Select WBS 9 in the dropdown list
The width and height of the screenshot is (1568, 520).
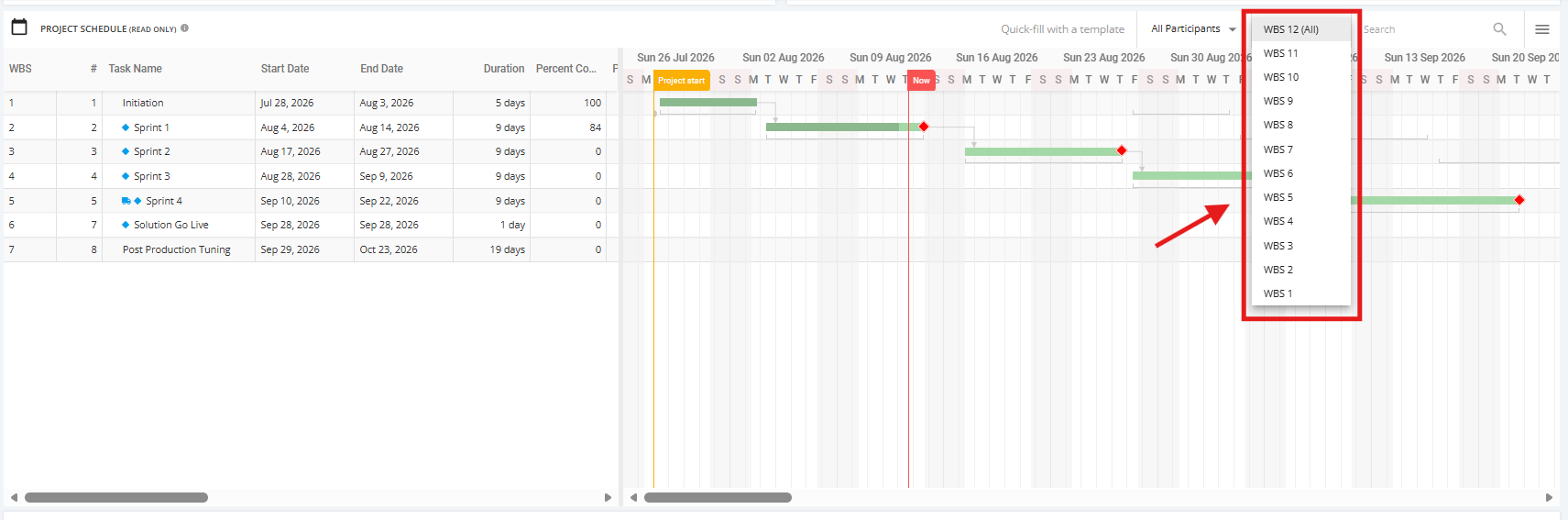pyautogui.click(x=1301, y=101)
